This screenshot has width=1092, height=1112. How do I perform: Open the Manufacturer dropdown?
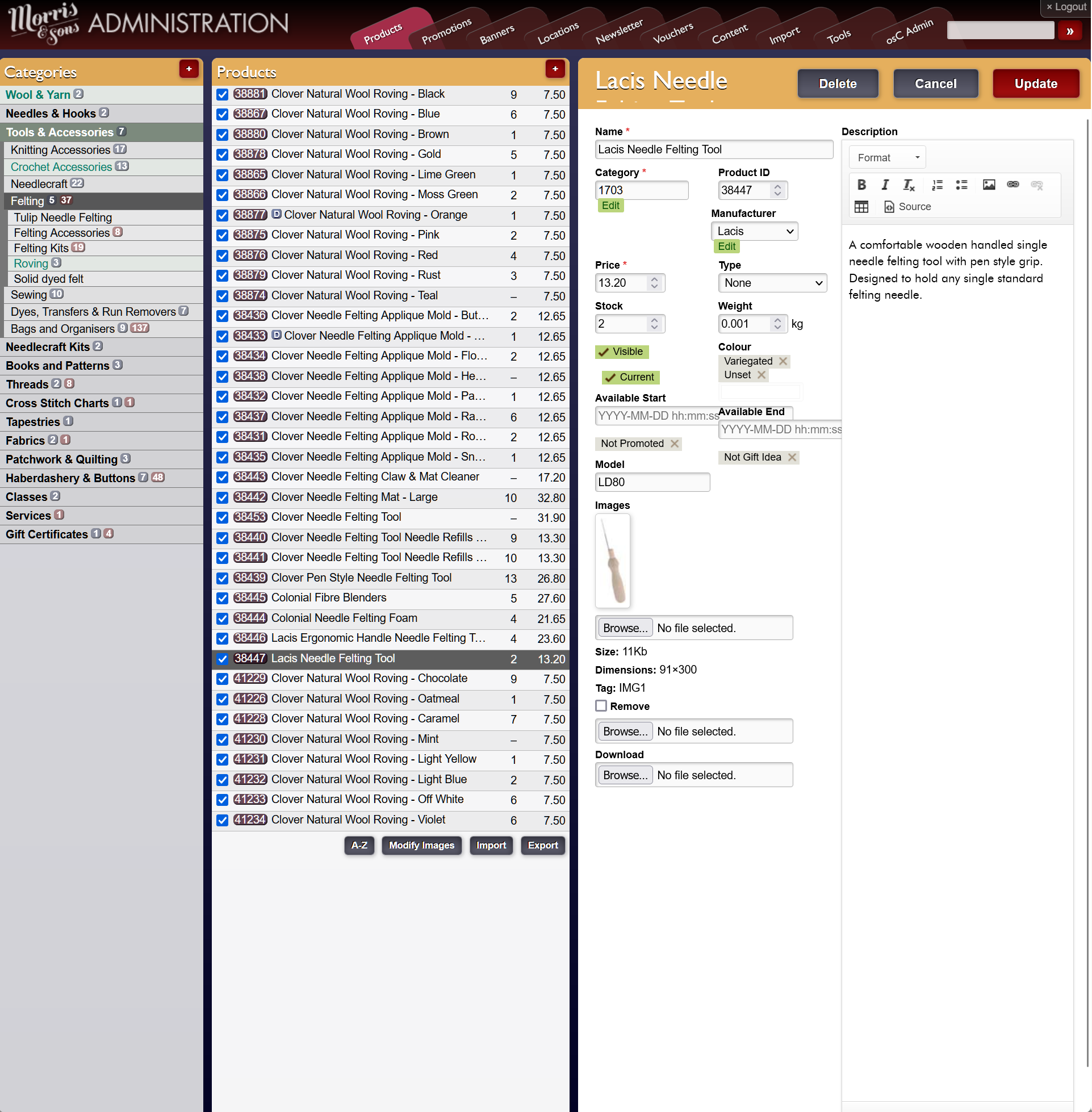pos(754,231)
